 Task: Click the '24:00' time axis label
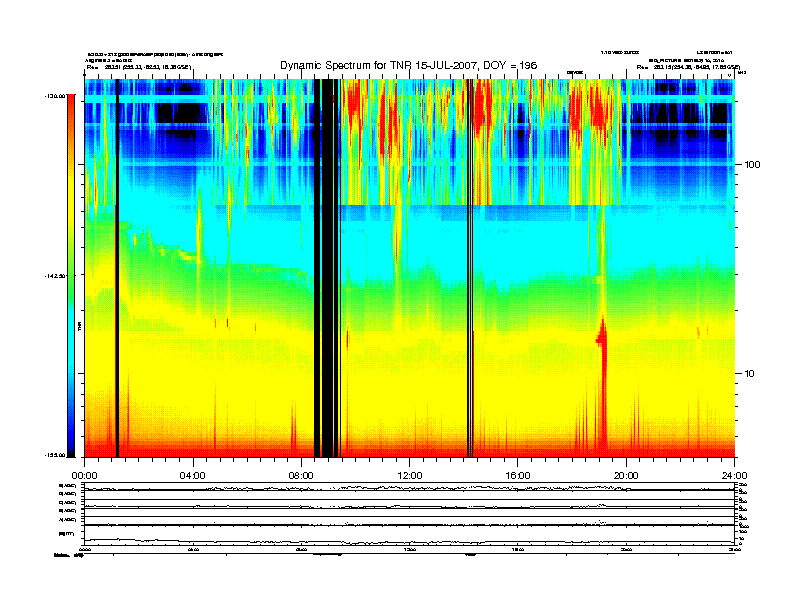coord(734,476)
